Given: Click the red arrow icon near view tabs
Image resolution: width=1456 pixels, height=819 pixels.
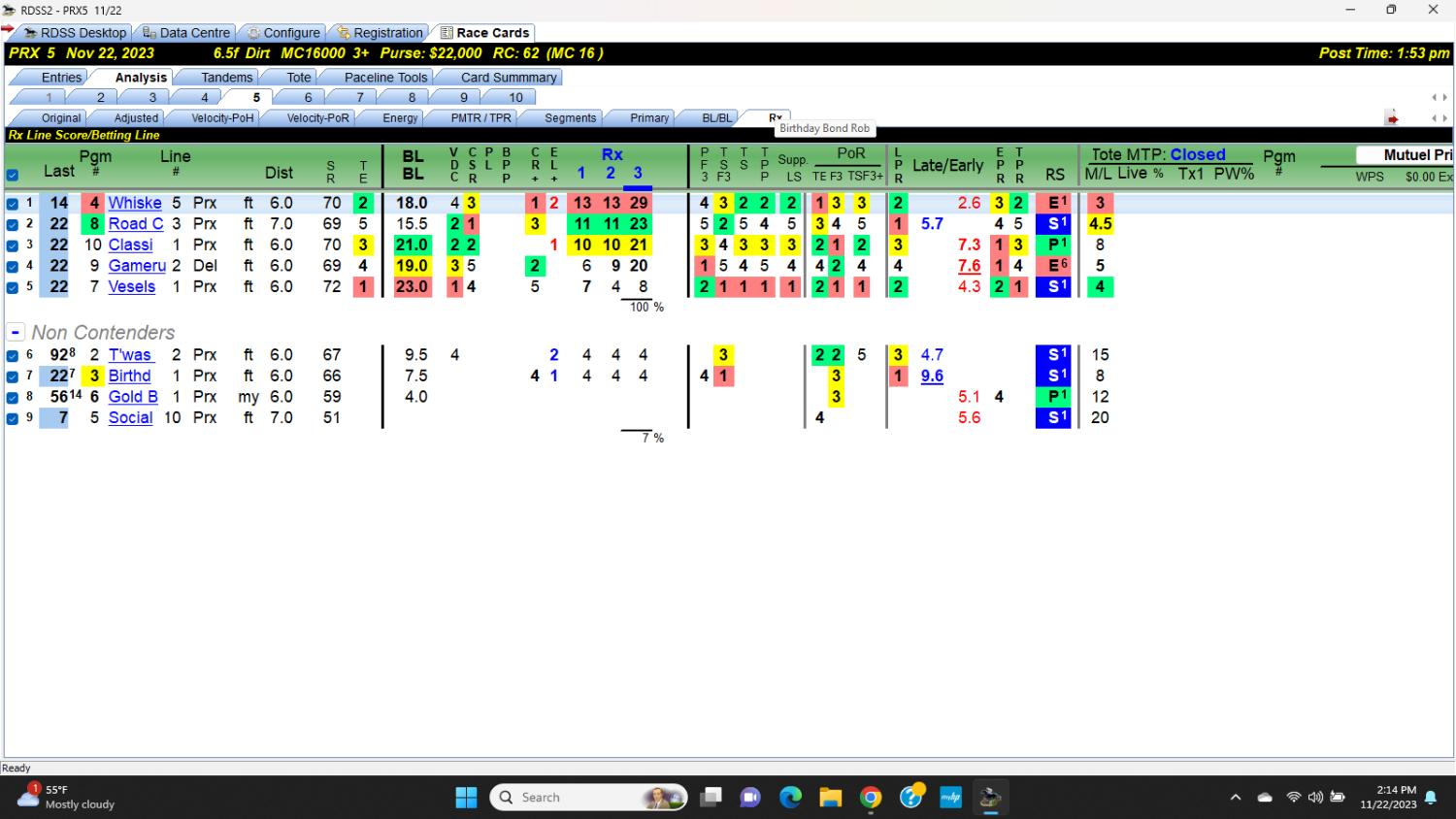Looking at the screenshot, I should pos(1392,118).
